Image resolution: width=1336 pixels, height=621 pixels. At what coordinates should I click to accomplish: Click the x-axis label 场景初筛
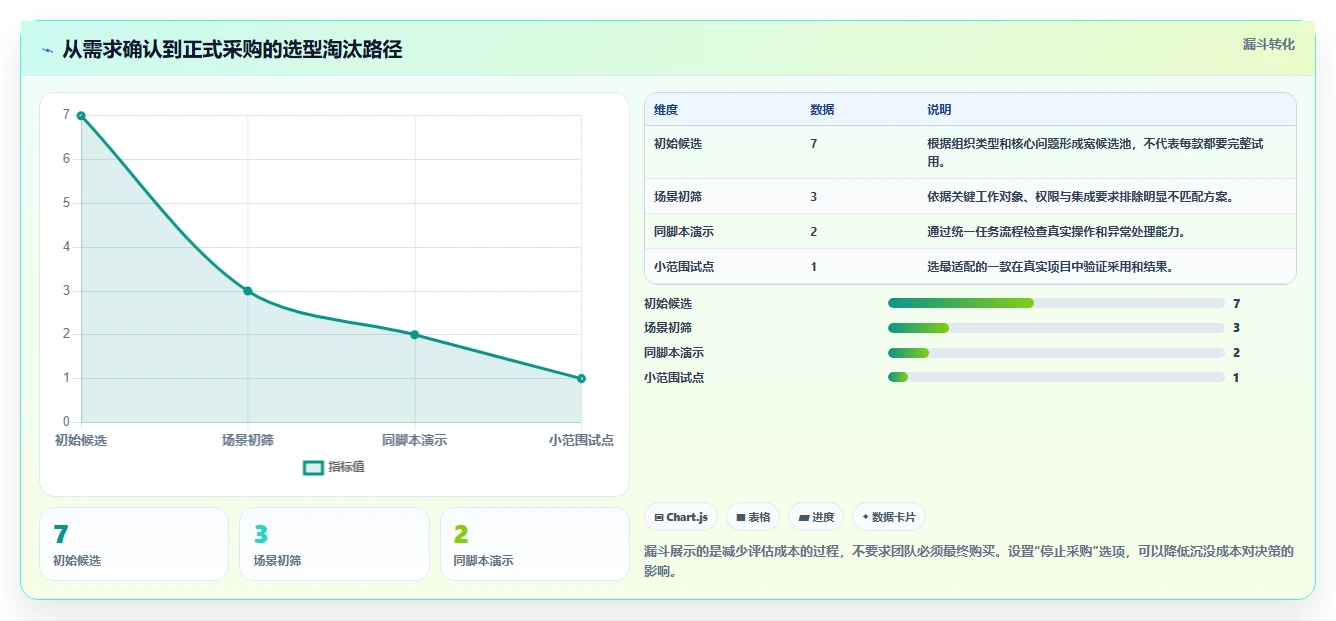click(x=248, y=440)
